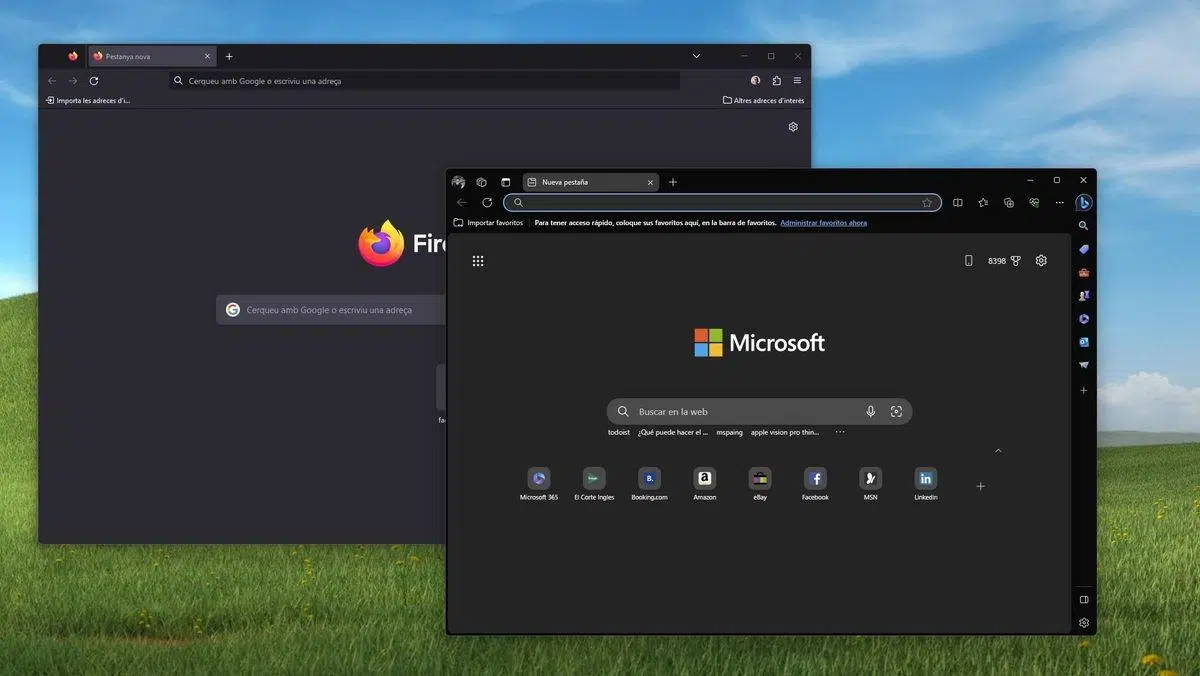Open a new tab in Firefox
This screenshot has width=1200, height=676.
tap(229, 56)
